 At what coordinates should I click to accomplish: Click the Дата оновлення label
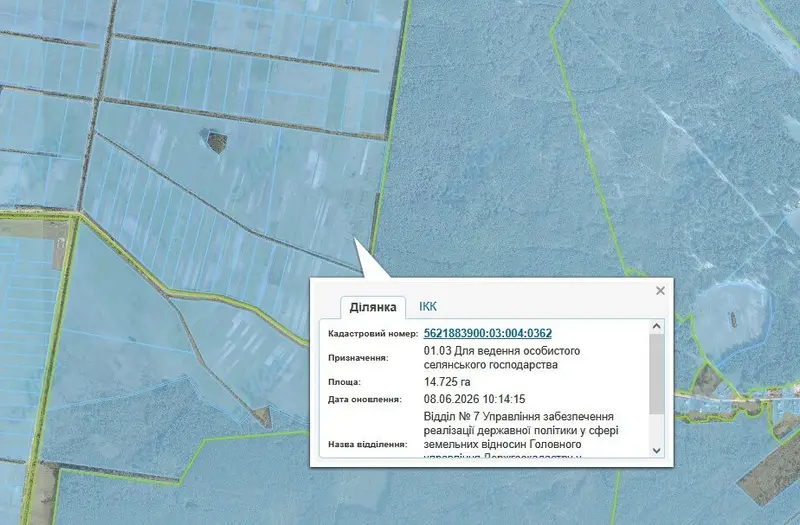click(365, 399)
